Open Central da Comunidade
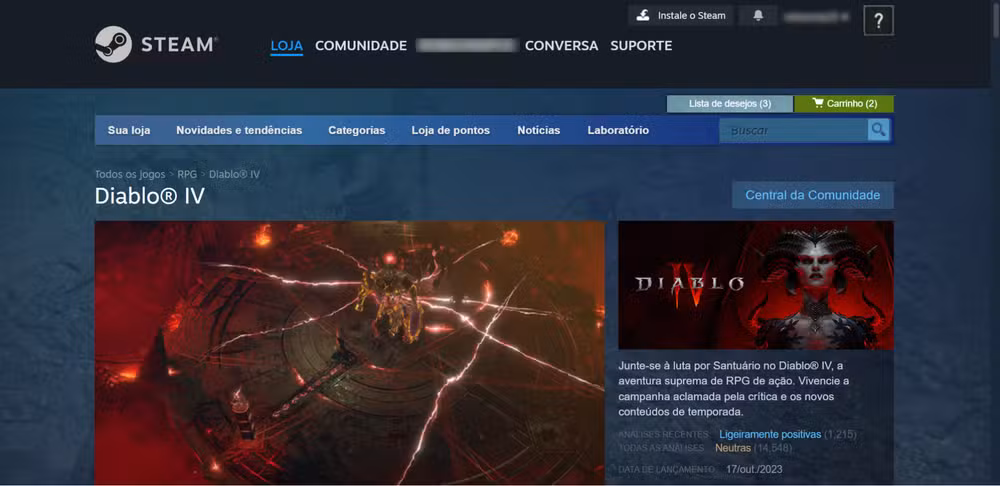1000x486 pixels. click(812, 195)
